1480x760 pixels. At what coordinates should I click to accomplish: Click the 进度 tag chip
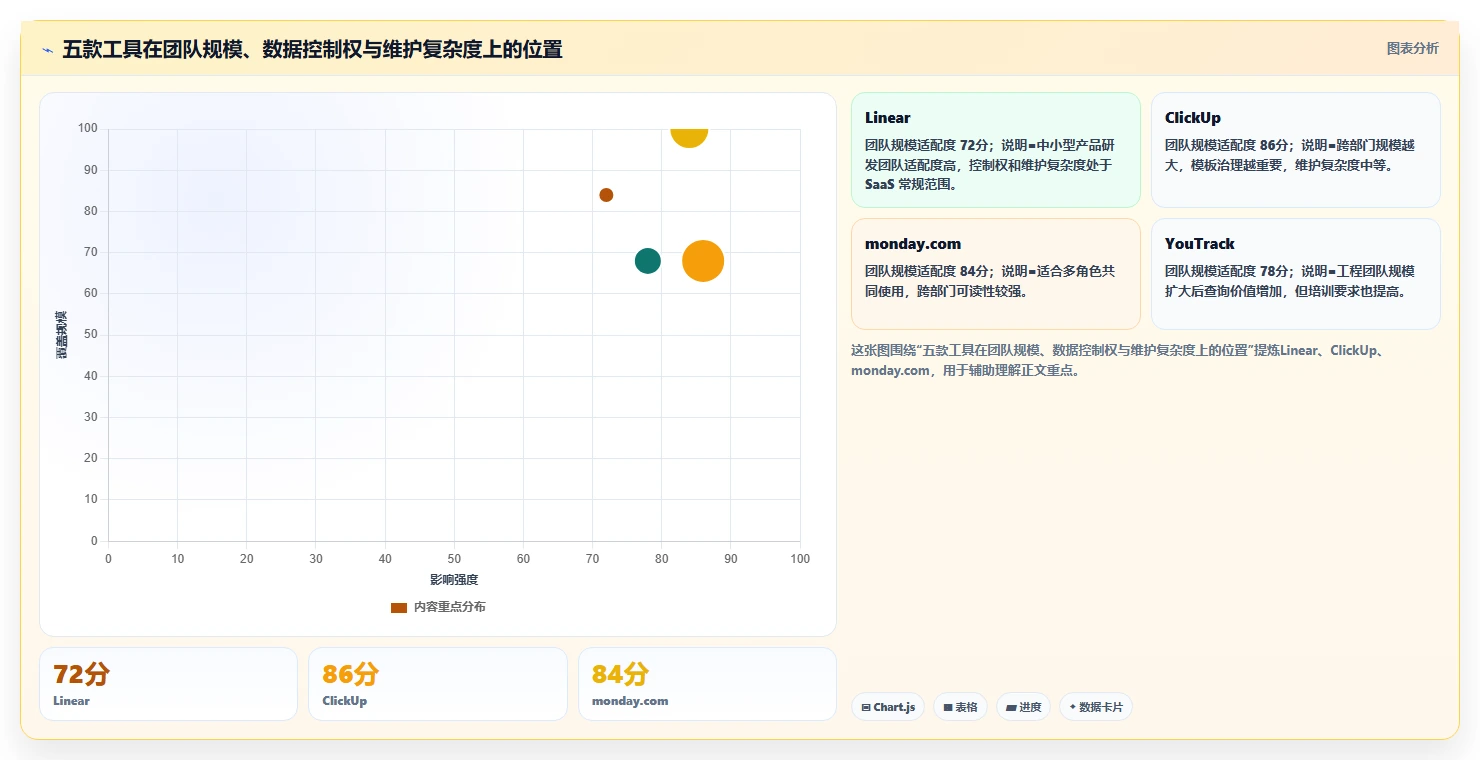tap(1023, 707)
